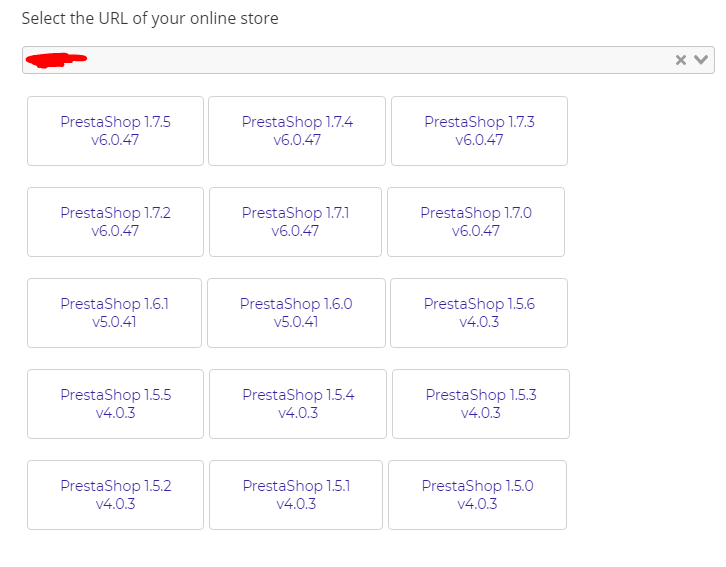Choose the PrestaShop 1.5.2 option

[115, 495]
